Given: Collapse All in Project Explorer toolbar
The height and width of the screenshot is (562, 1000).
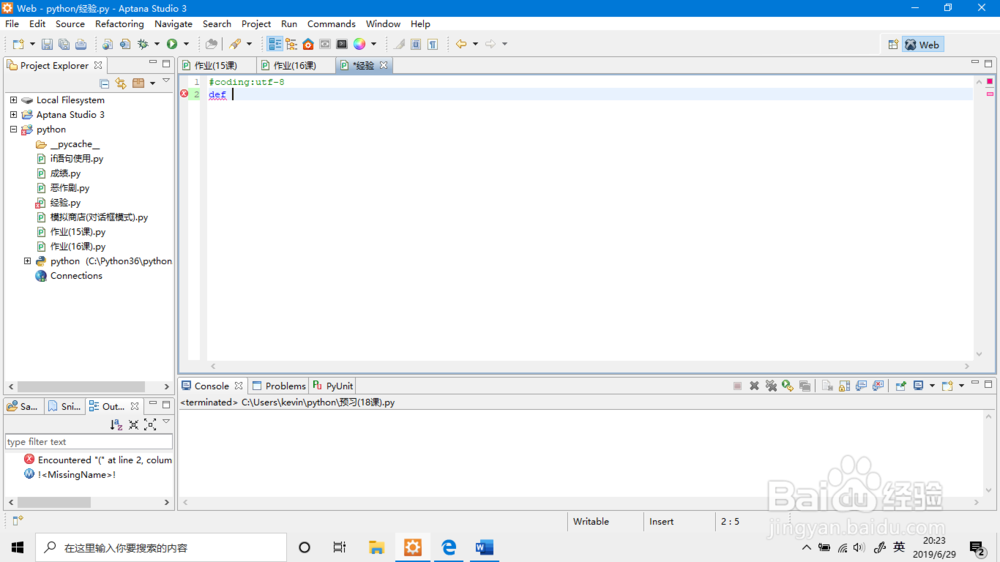Looking at the screenshot, I should click(x=104, y=83).
